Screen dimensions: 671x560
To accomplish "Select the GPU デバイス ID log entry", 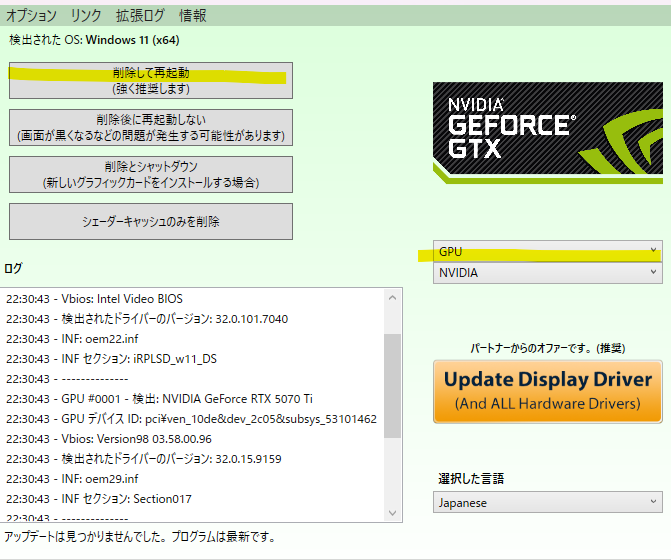I will click(190, 419).
